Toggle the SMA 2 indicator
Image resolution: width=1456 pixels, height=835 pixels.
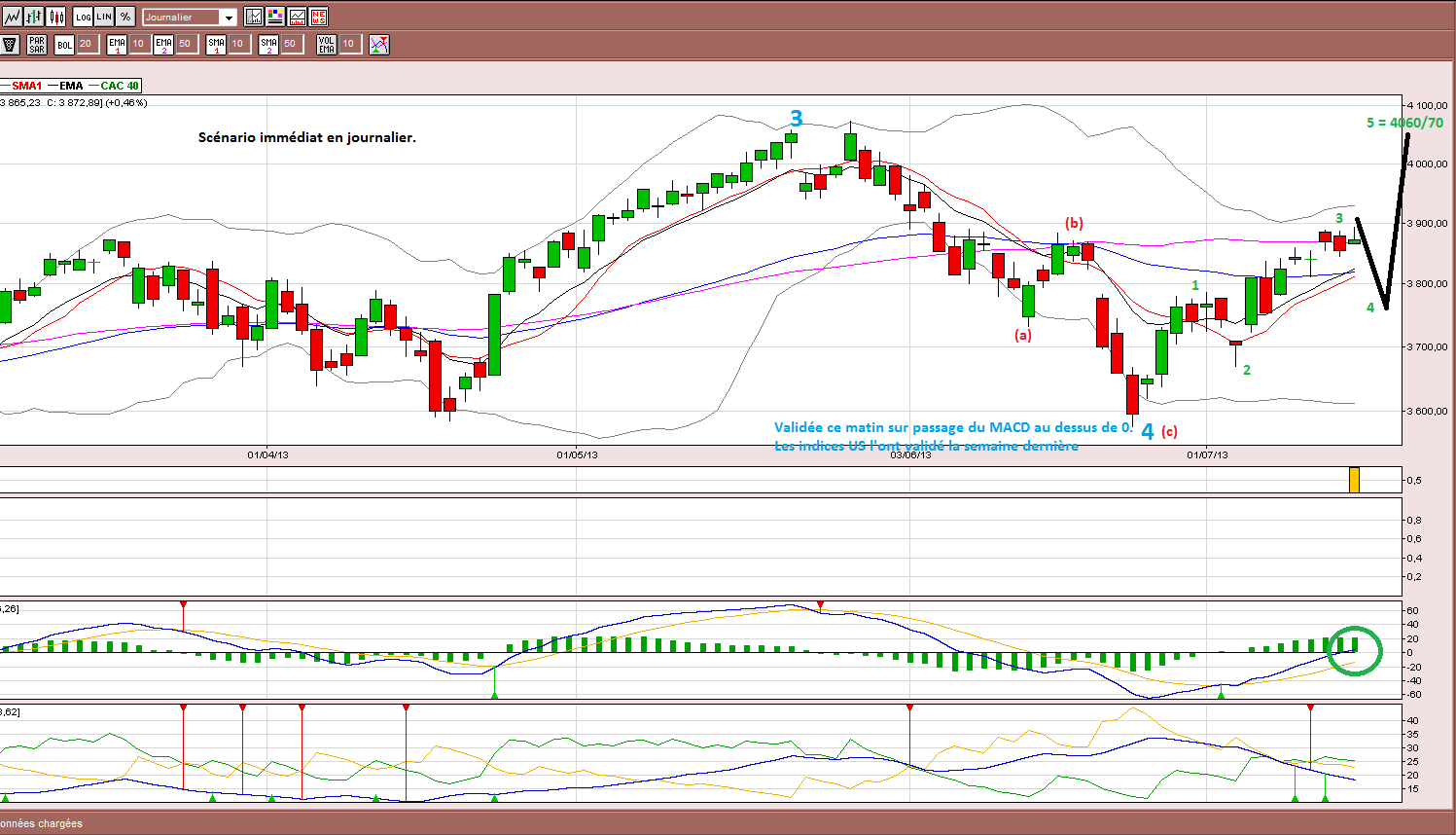(268, 45)
